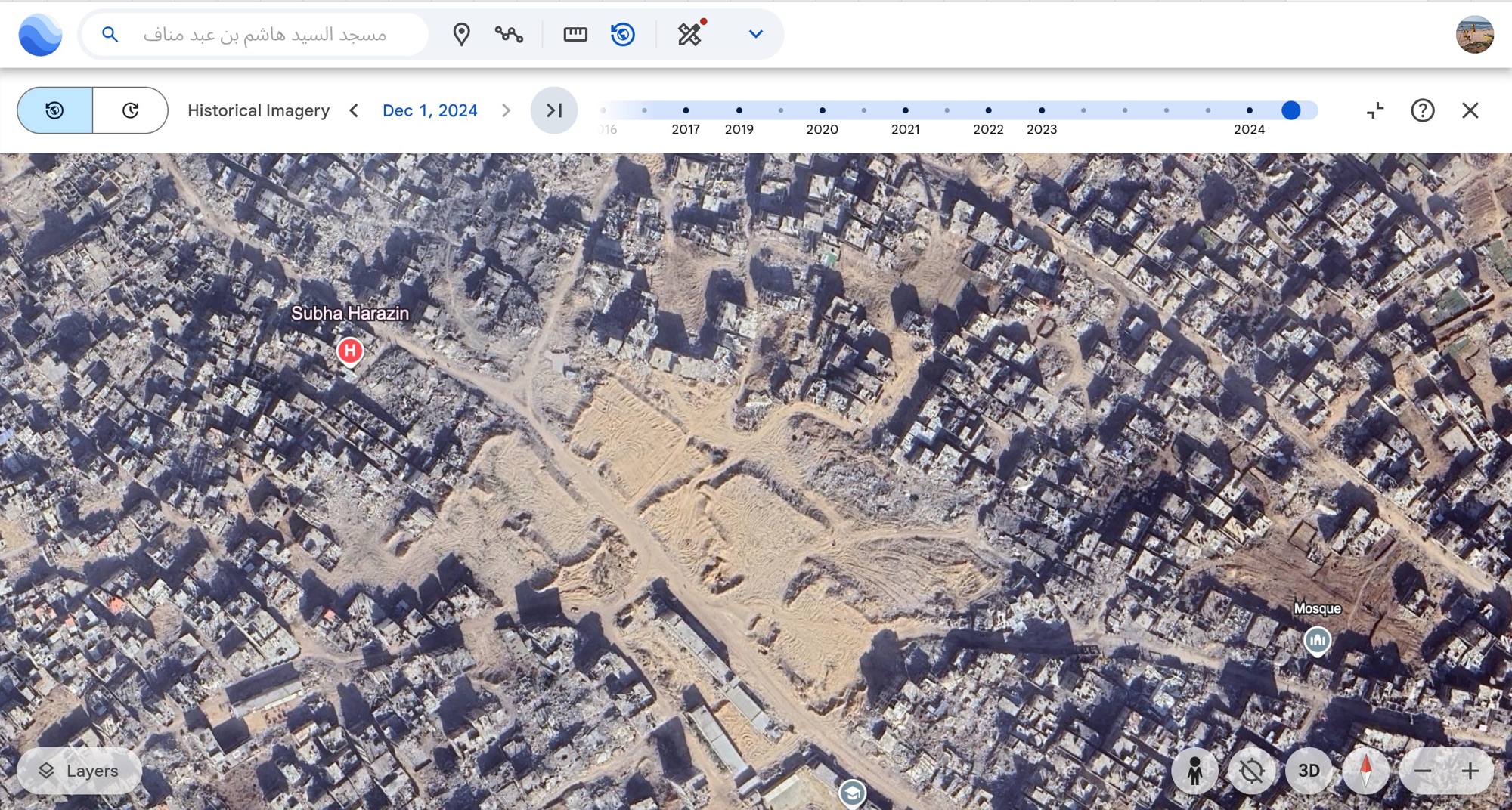
Task: Click the compass to reset north
Action: pyautogui.click(x=1365, y=771)
